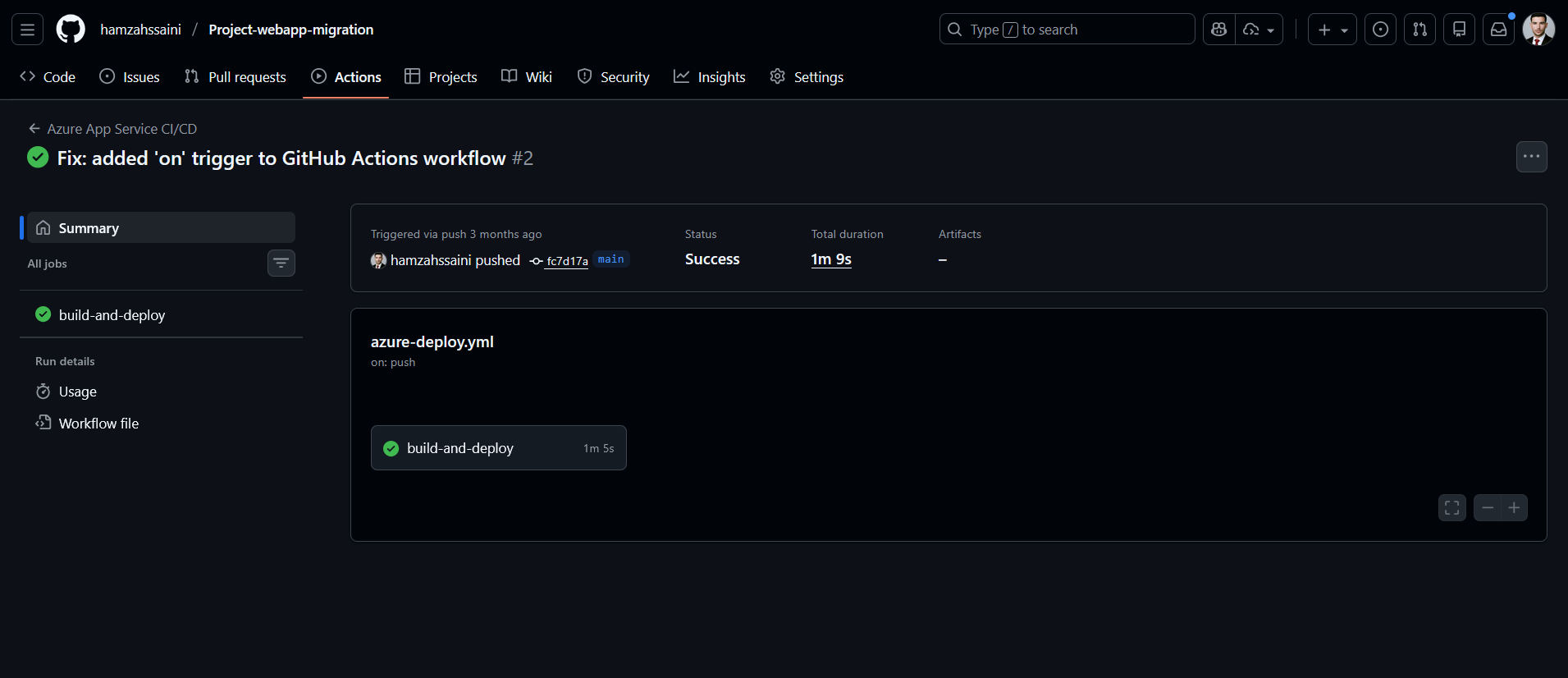The width and height of the screenshot is (1568, 678).
Task: Open the 1m 9s total duration link
Action: [831, 259]
